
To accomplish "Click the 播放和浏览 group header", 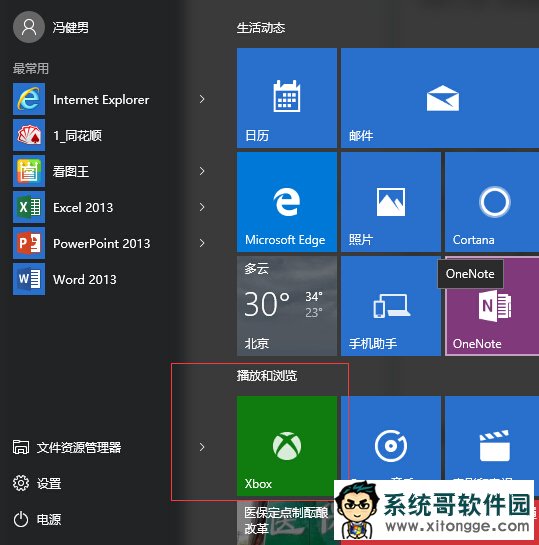I will pos(267,376).
